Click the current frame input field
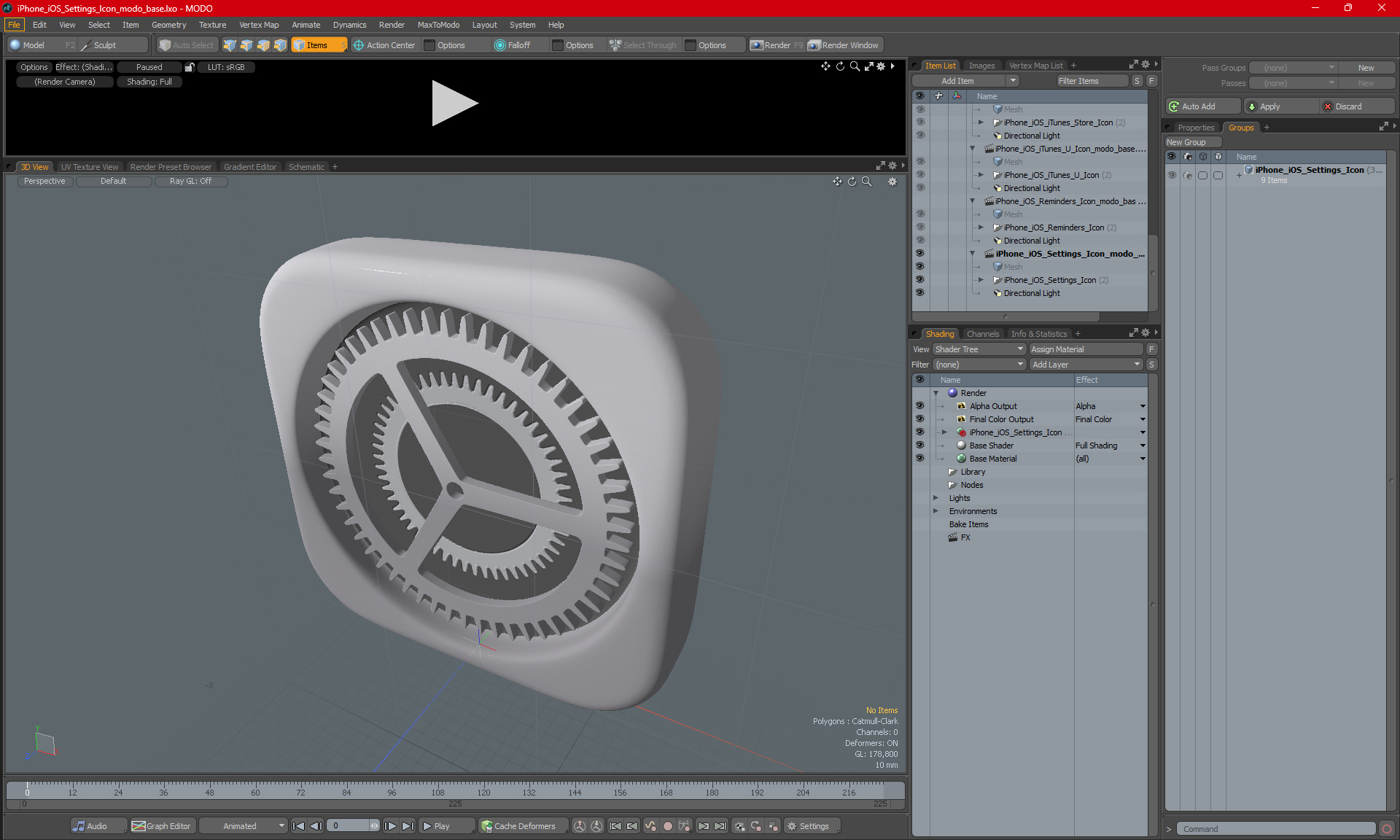The height and width of the screenshot is (840, 1400). click(x=350, y=826)
